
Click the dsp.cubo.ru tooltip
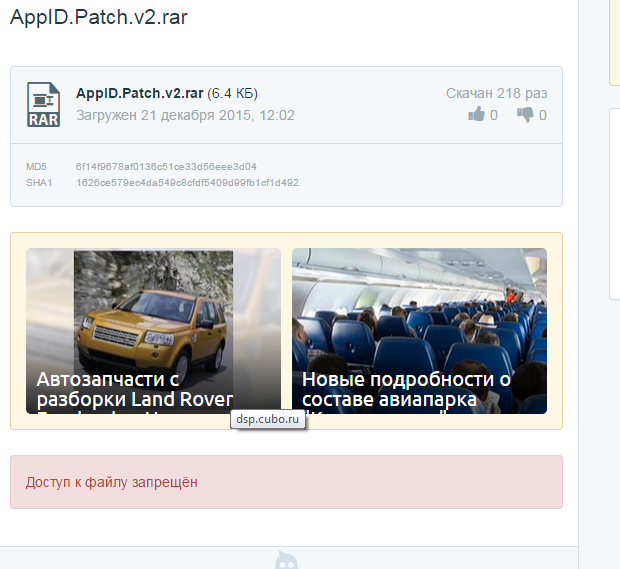[268, 419]
